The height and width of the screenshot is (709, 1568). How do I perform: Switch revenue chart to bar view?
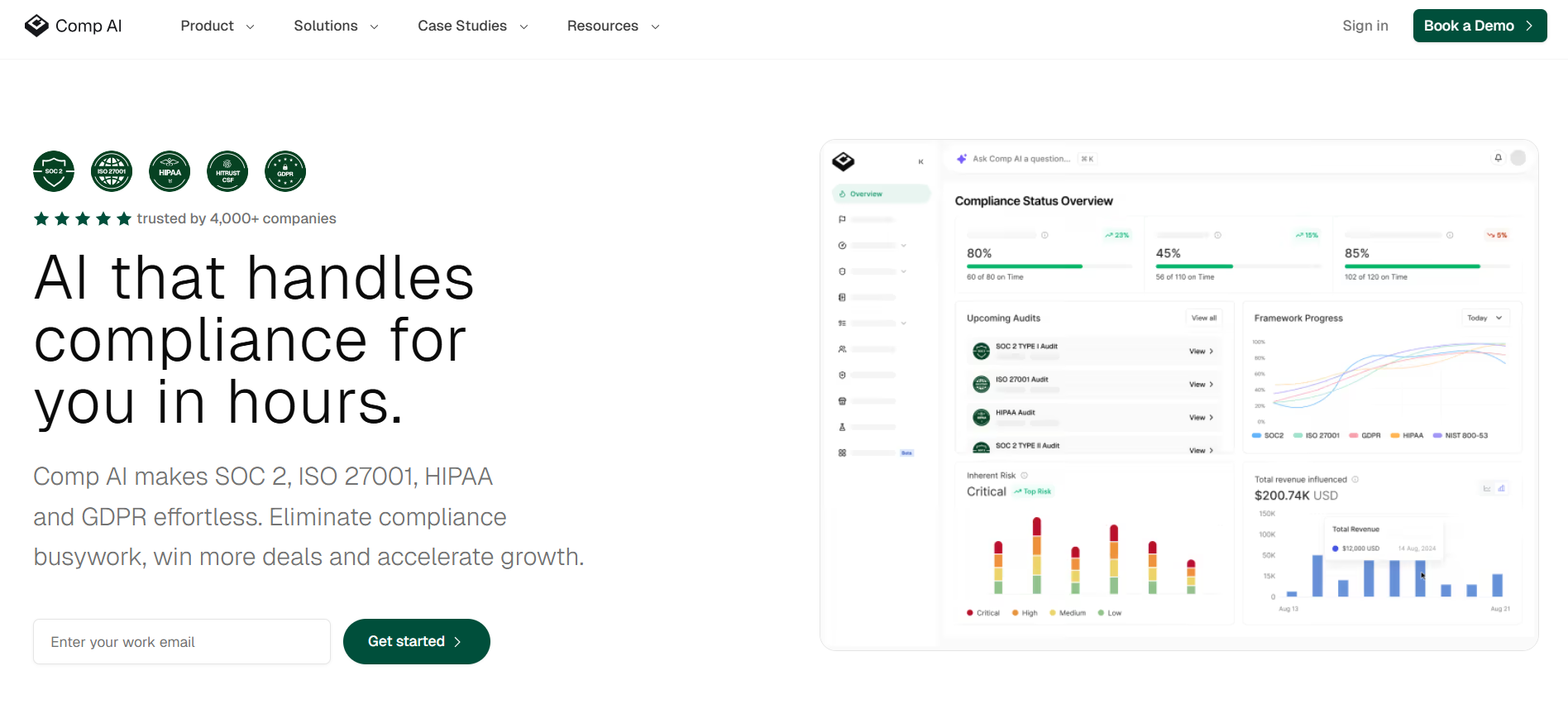1501,488
